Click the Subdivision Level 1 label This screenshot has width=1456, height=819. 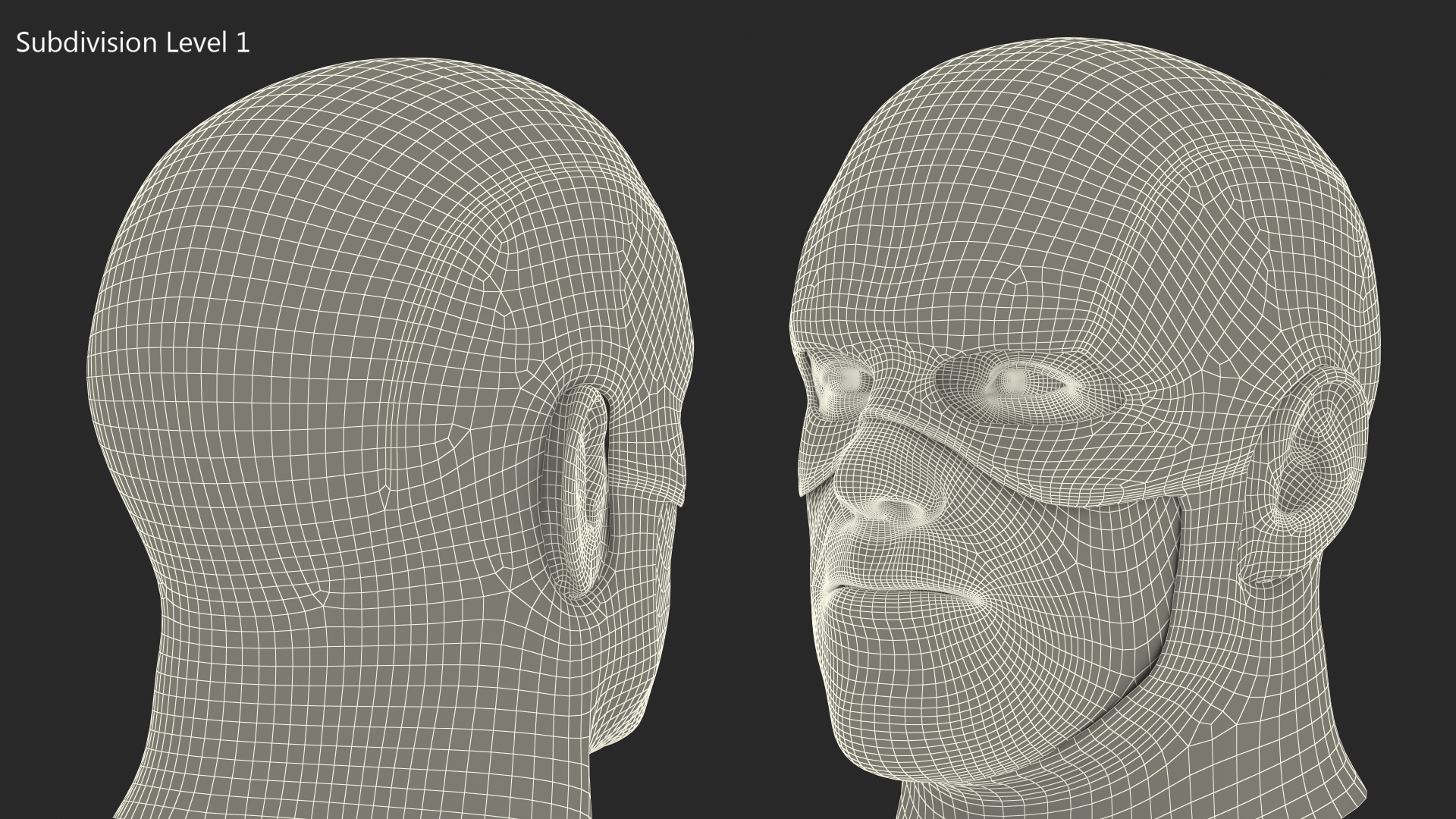tap(133, 43)
